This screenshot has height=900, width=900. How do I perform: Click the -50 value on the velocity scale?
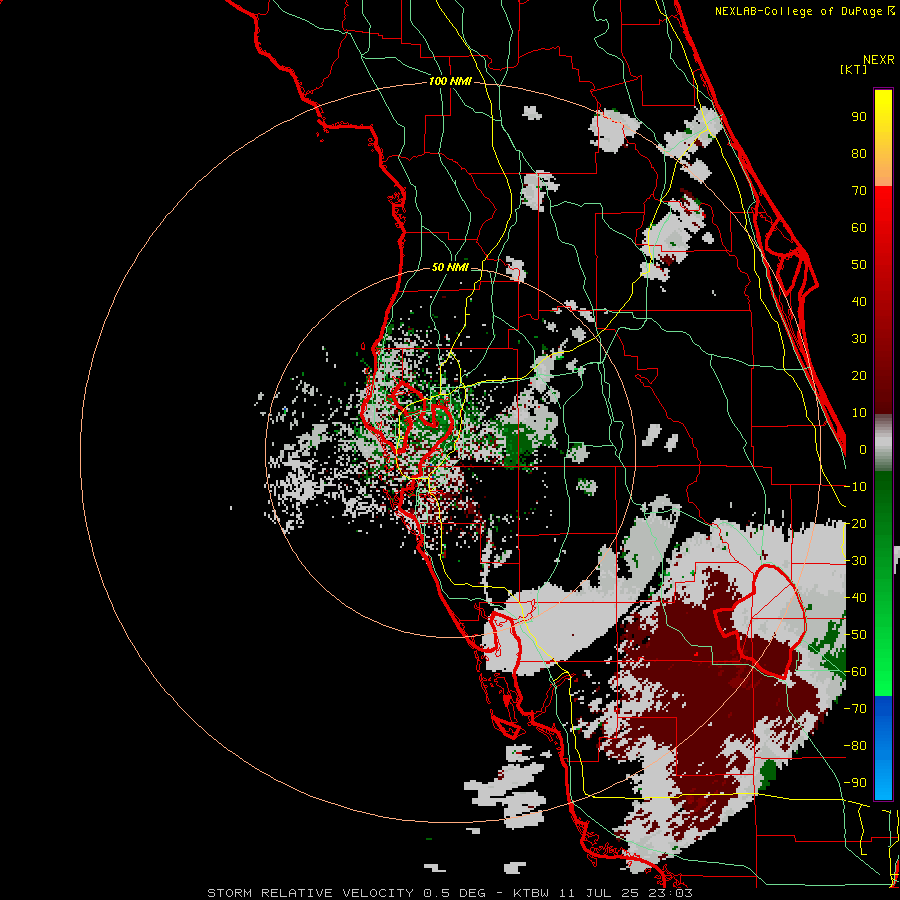click(855, 635)
